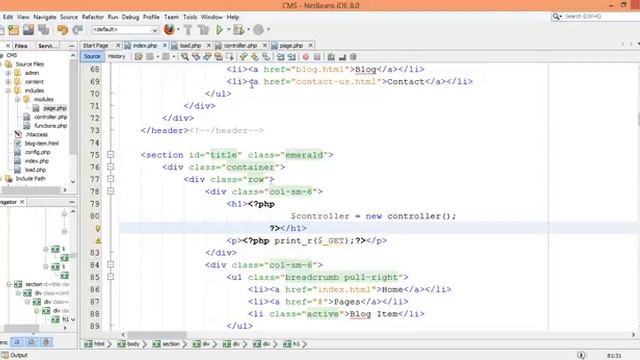Viewport: 640px width, 360px height.
Task: Click the Debug Project icon
Action: point(239,29)
